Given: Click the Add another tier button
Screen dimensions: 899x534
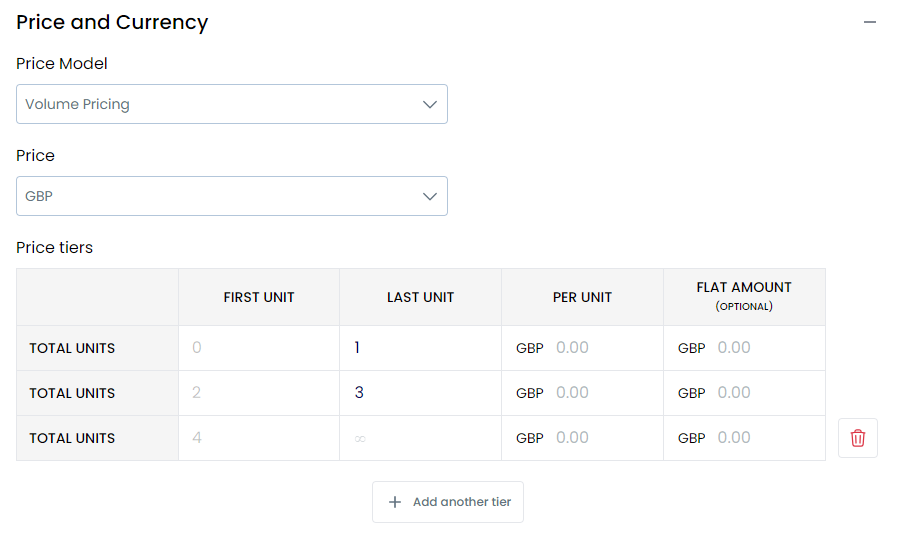Looking at the screenshot, I should pyautogui.click(x=448, y=502).
